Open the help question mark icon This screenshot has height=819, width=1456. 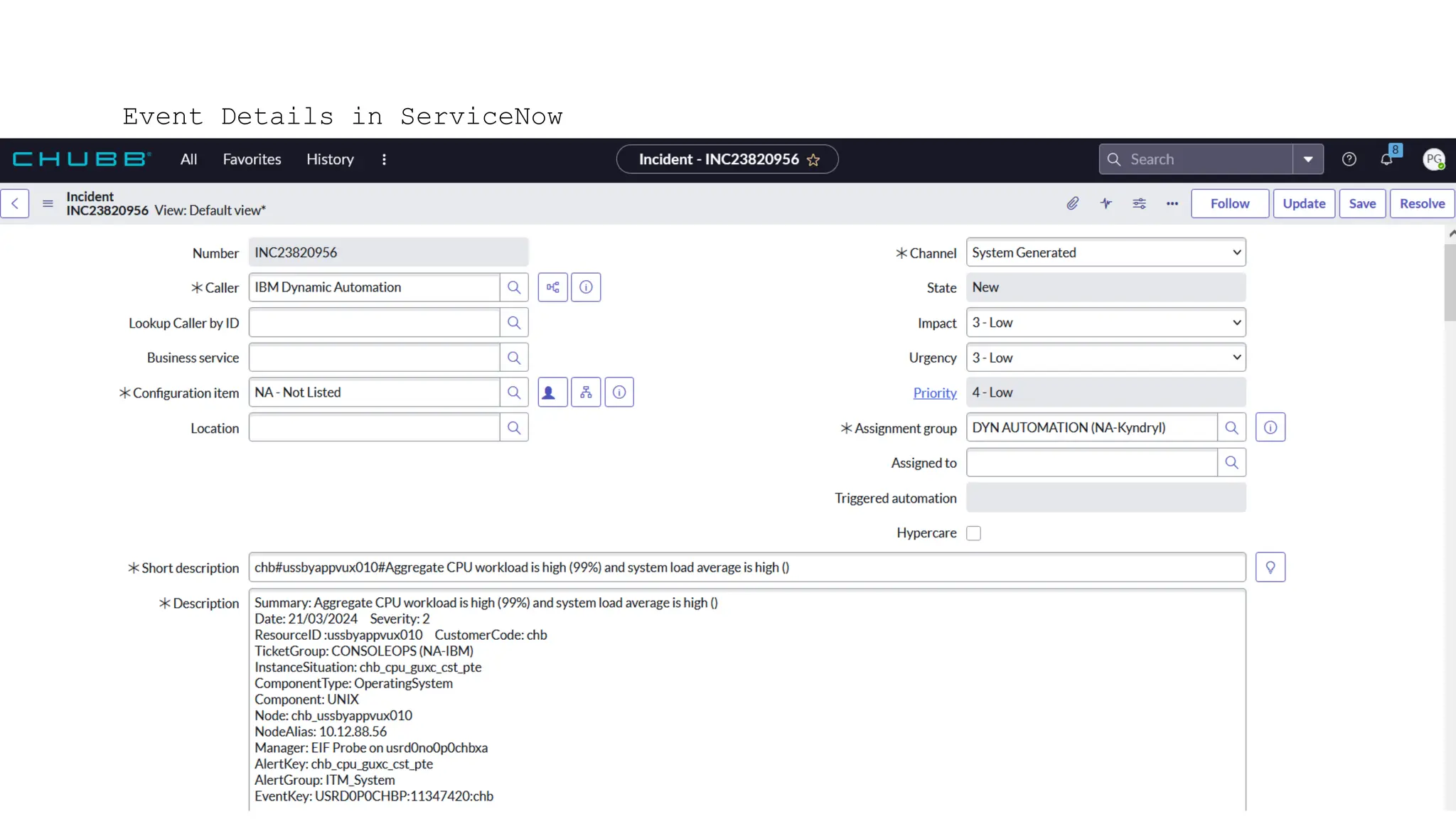click(1349, 159)
